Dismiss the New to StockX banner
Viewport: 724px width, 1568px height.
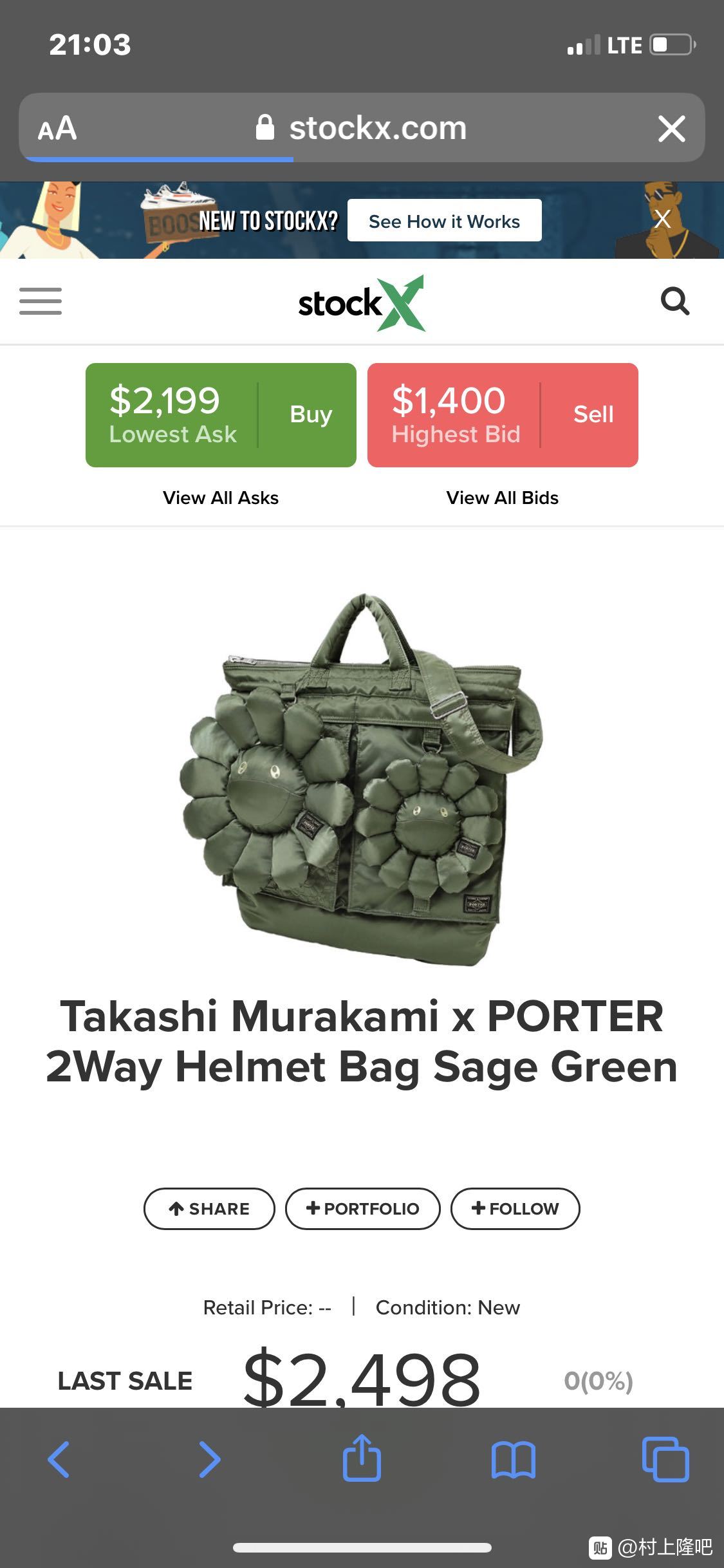(x=663, y=219)
